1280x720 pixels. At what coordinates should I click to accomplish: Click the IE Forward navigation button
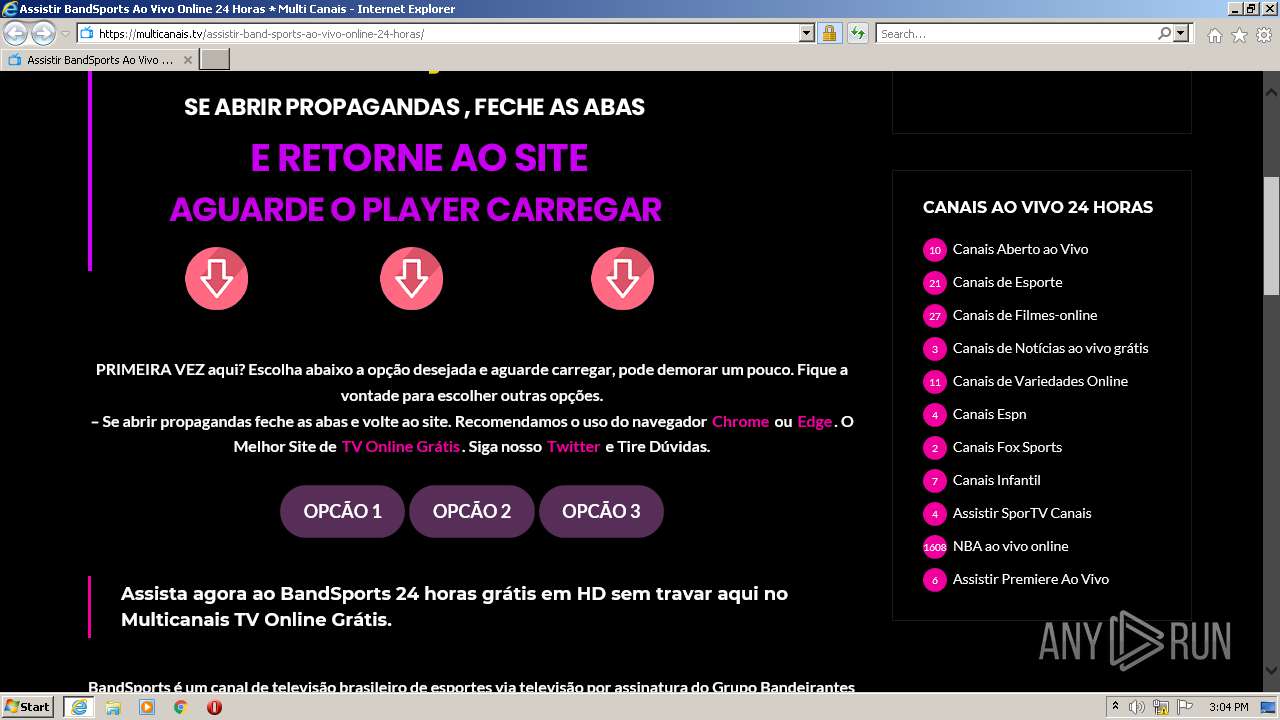point(43,34)
